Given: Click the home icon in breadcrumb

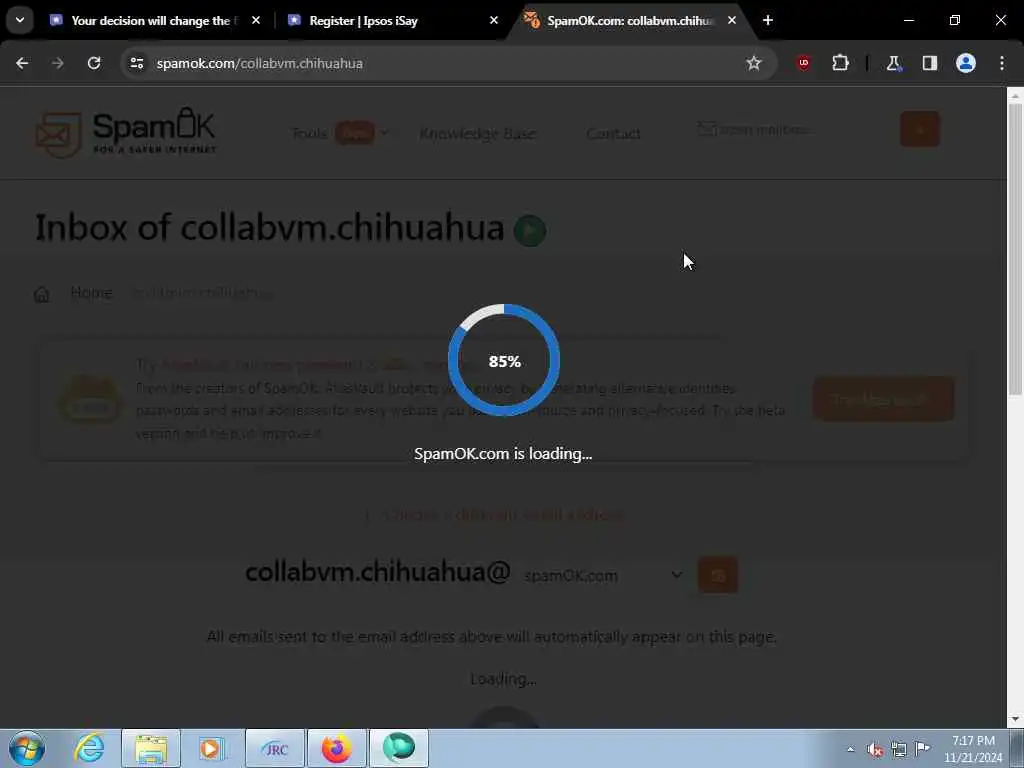Looking at the screenshot, I should (x=42, y=295).
